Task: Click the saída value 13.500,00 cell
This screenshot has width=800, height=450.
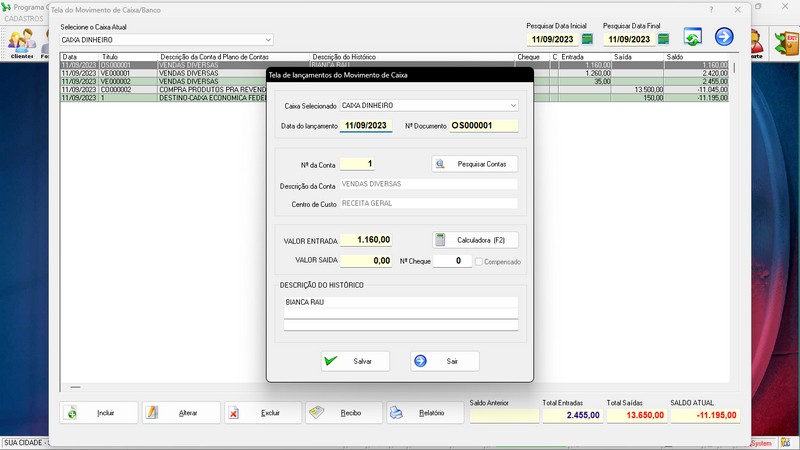Action: (637, 90)
